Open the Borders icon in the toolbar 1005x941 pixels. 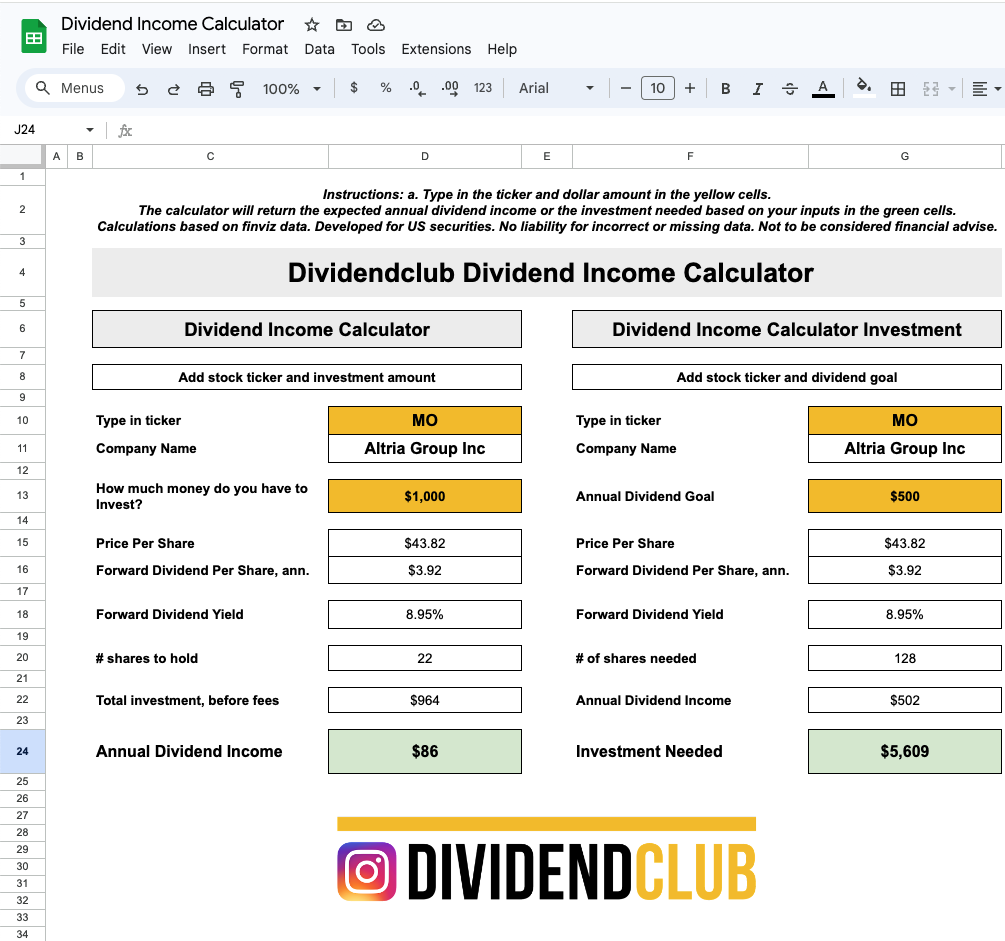pos(897,88)
